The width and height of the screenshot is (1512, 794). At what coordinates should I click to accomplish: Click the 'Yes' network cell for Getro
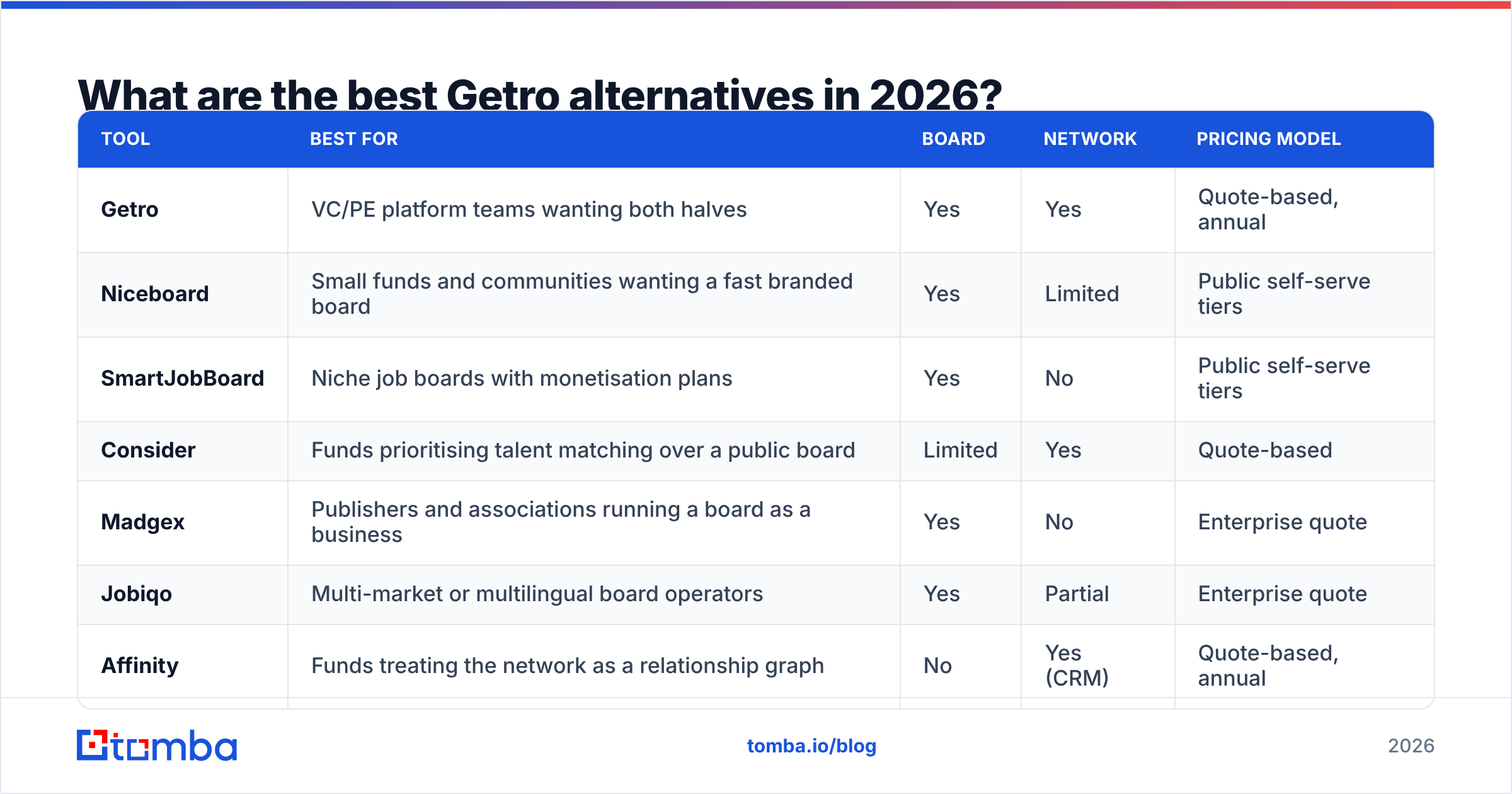[1063, 209]
